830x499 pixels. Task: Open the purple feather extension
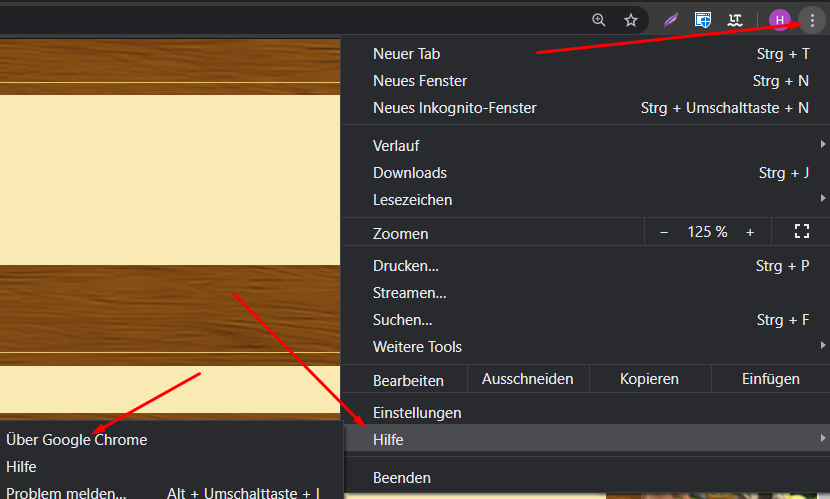[671, 19]
